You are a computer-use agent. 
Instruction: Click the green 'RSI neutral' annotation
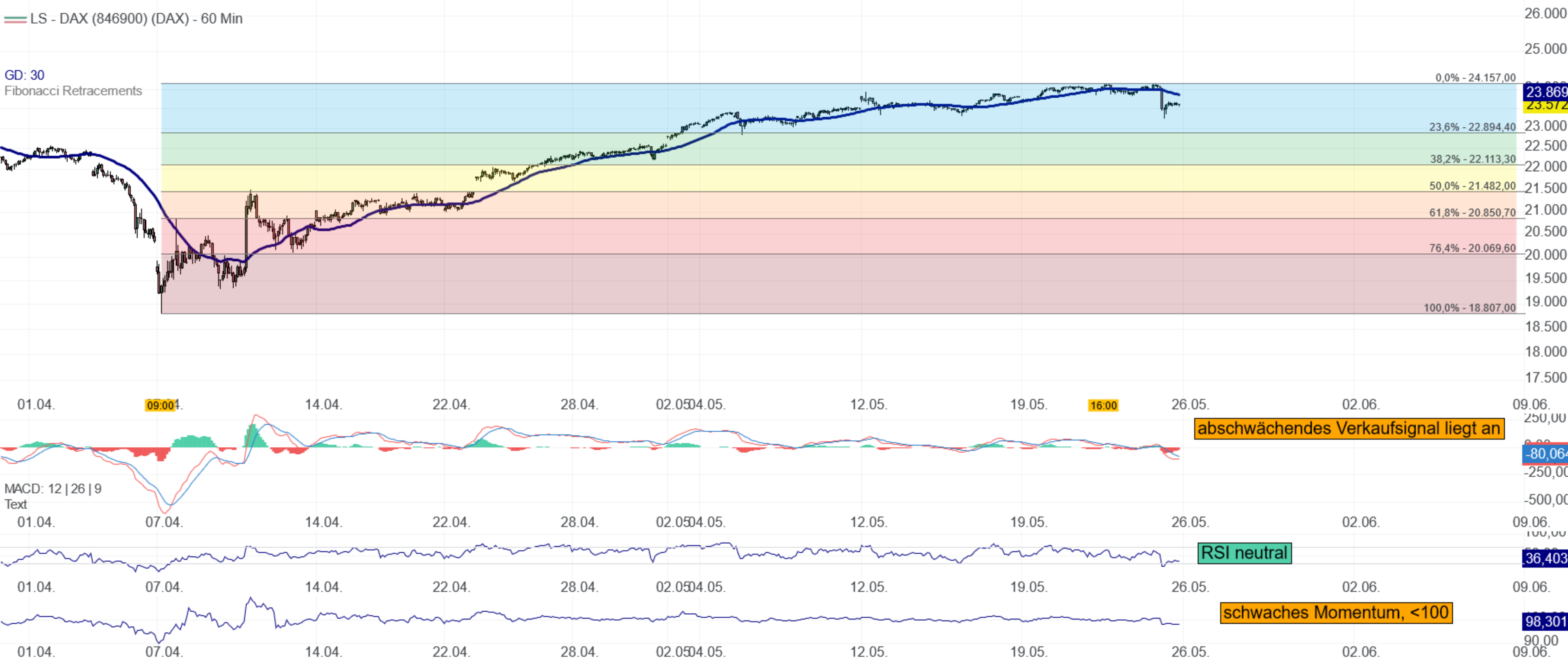(1244, 553)
